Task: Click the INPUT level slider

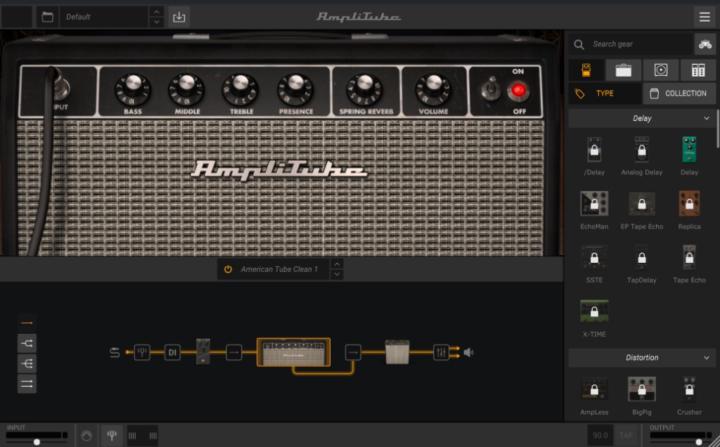Action: (36, 440)
